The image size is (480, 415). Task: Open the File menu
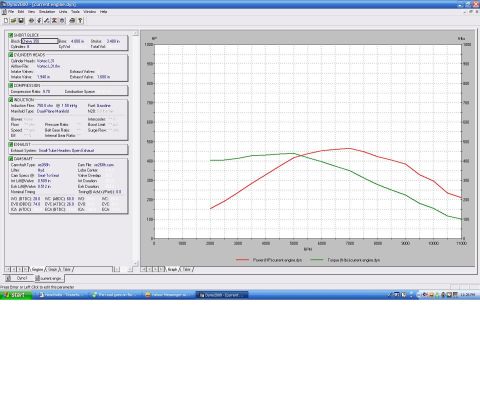[x=11, y=12]
